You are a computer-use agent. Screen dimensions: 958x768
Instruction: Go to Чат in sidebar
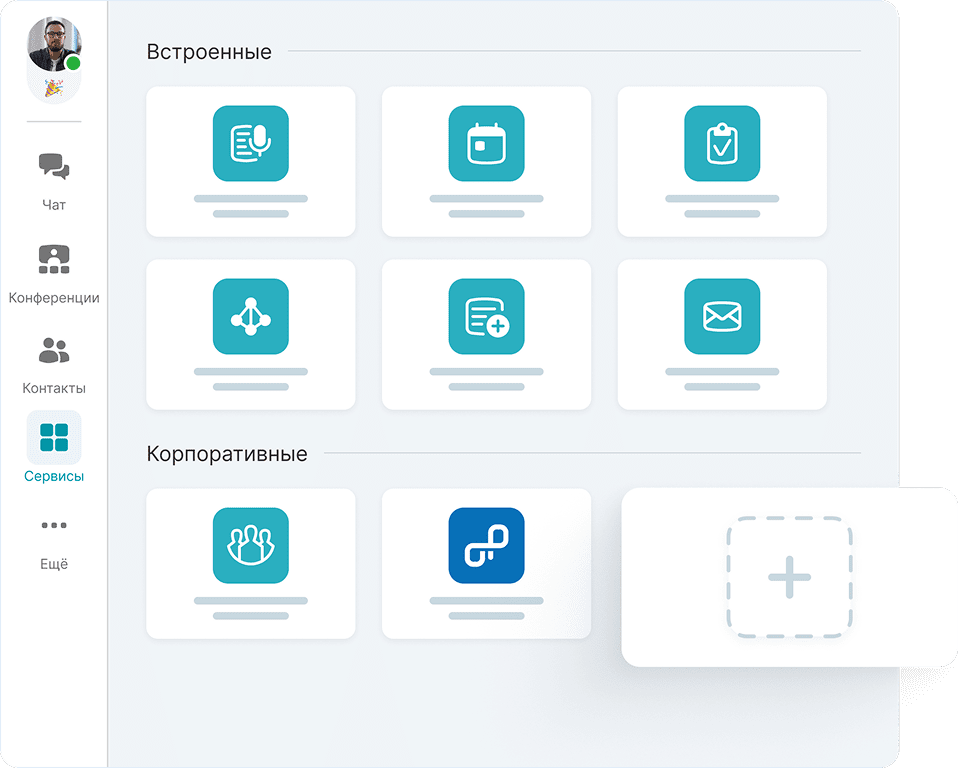coord(54,181)
